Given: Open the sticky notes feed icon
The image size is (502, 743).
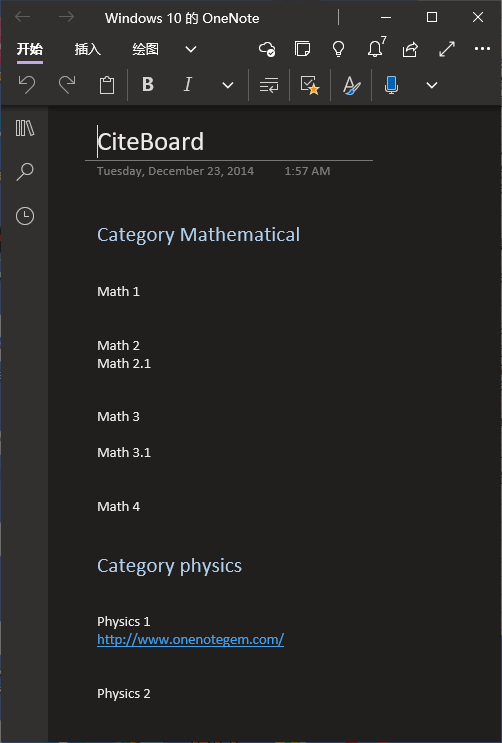Looking at the screenshot, I should [x=302, y=49].
